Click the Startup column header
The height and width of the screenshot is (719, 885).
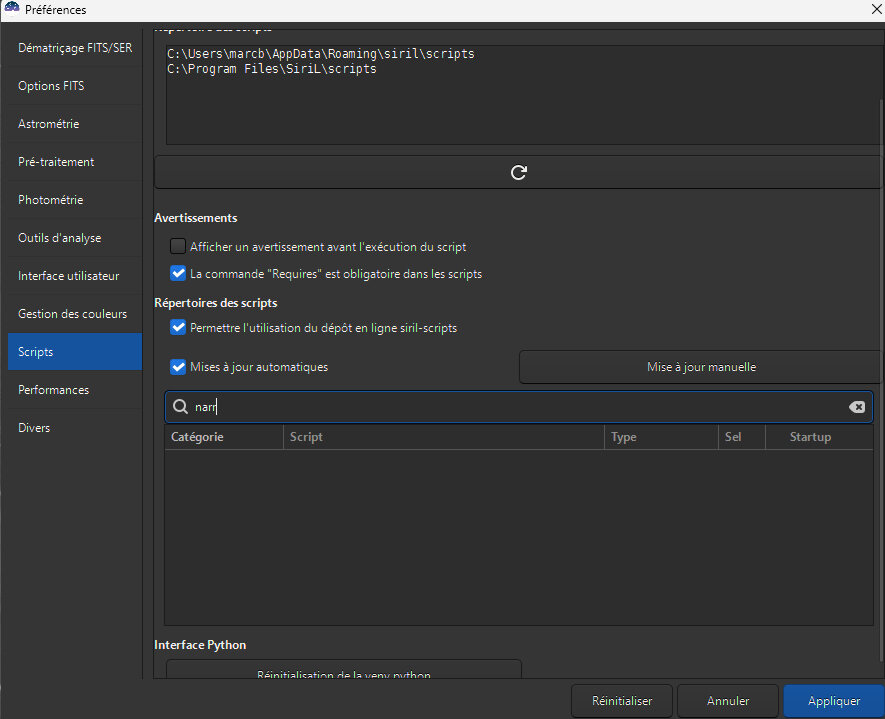coord(819,437)
